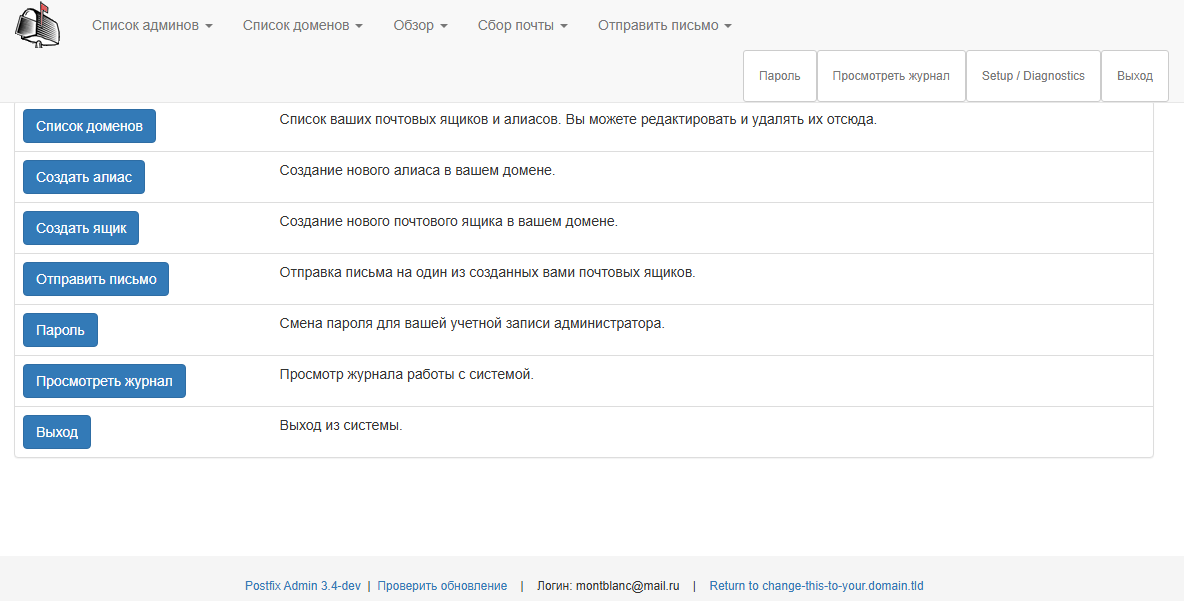Screen dimensions: 1184x601
Task: Click the Создать алиас button
Action: pos(84,177)
